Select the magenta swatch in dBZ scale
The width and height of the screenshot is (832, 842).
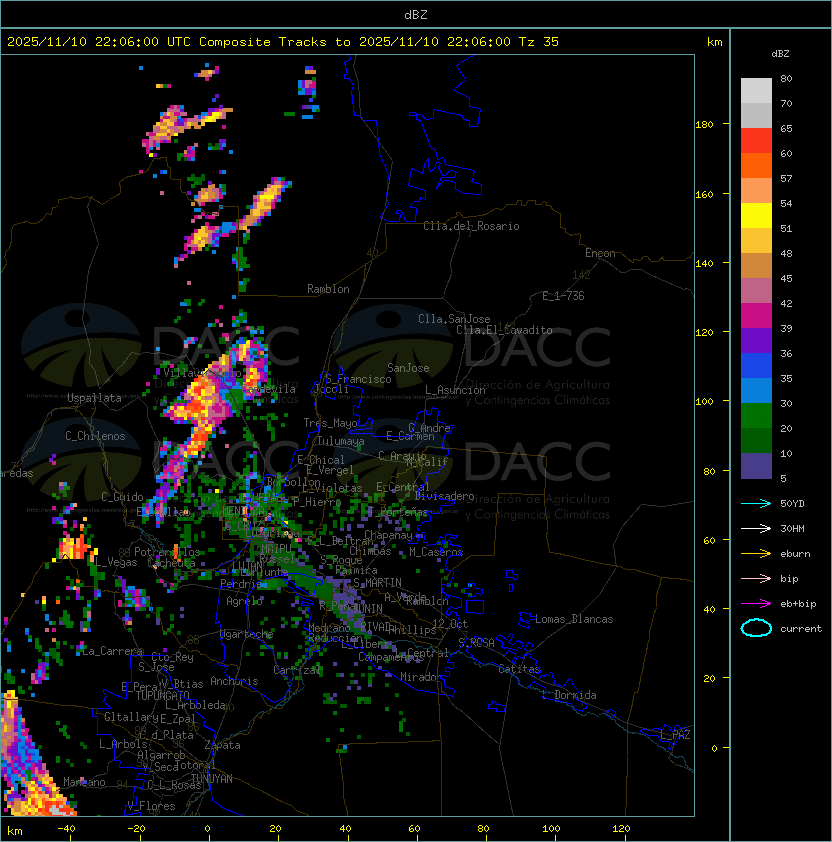coord(756,316)
